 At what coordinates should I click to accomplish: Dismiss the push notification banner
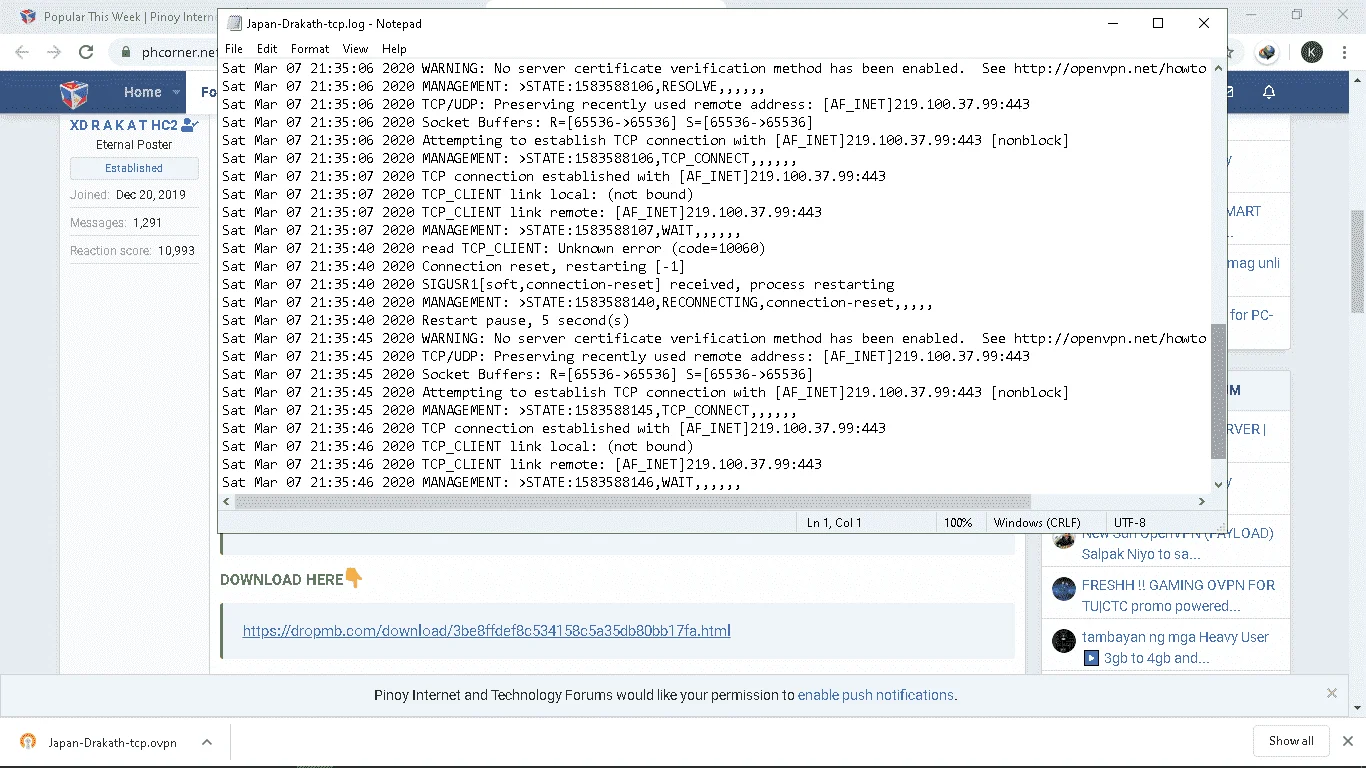(1331, 693)
